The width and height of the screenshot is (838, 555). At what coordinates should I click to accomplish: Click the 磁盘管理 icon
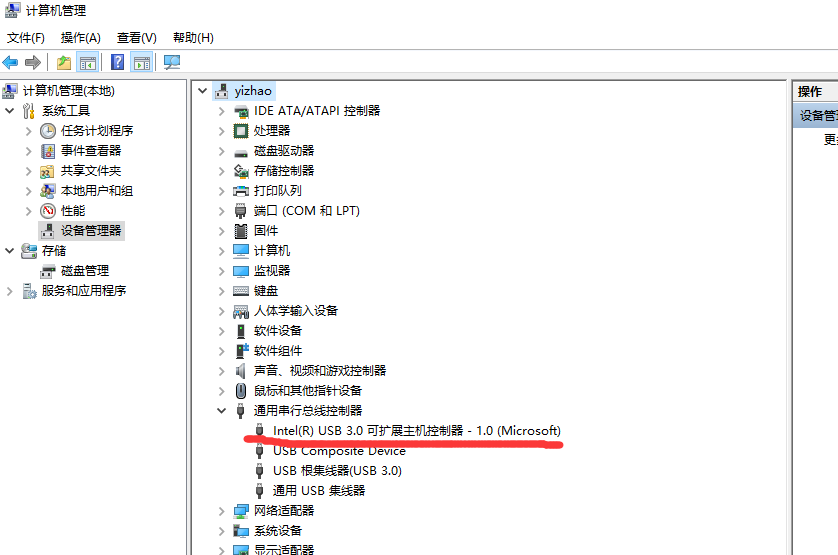coord(48,271)
